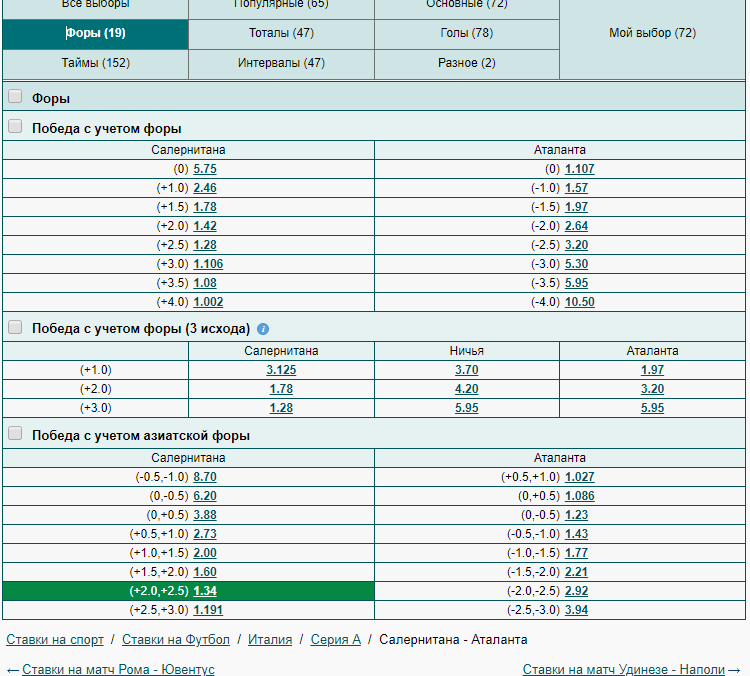Image resolution: width=750 pixels, height=676 pixels.
Task: Select Asian (-1.5,-2.0) odds 2.21
Action: (576, 572)
